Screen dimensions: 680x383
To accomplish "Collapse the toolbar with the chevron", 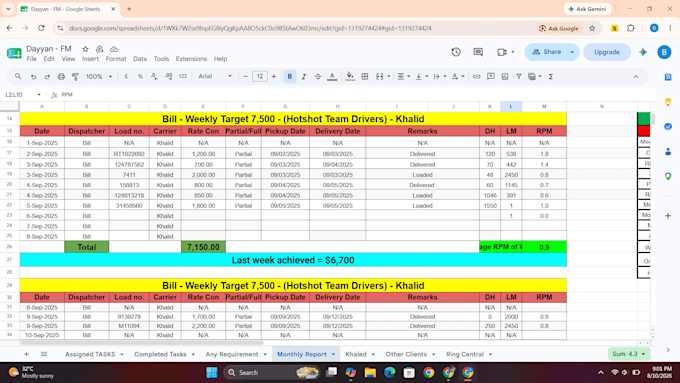I will (636, 76).
